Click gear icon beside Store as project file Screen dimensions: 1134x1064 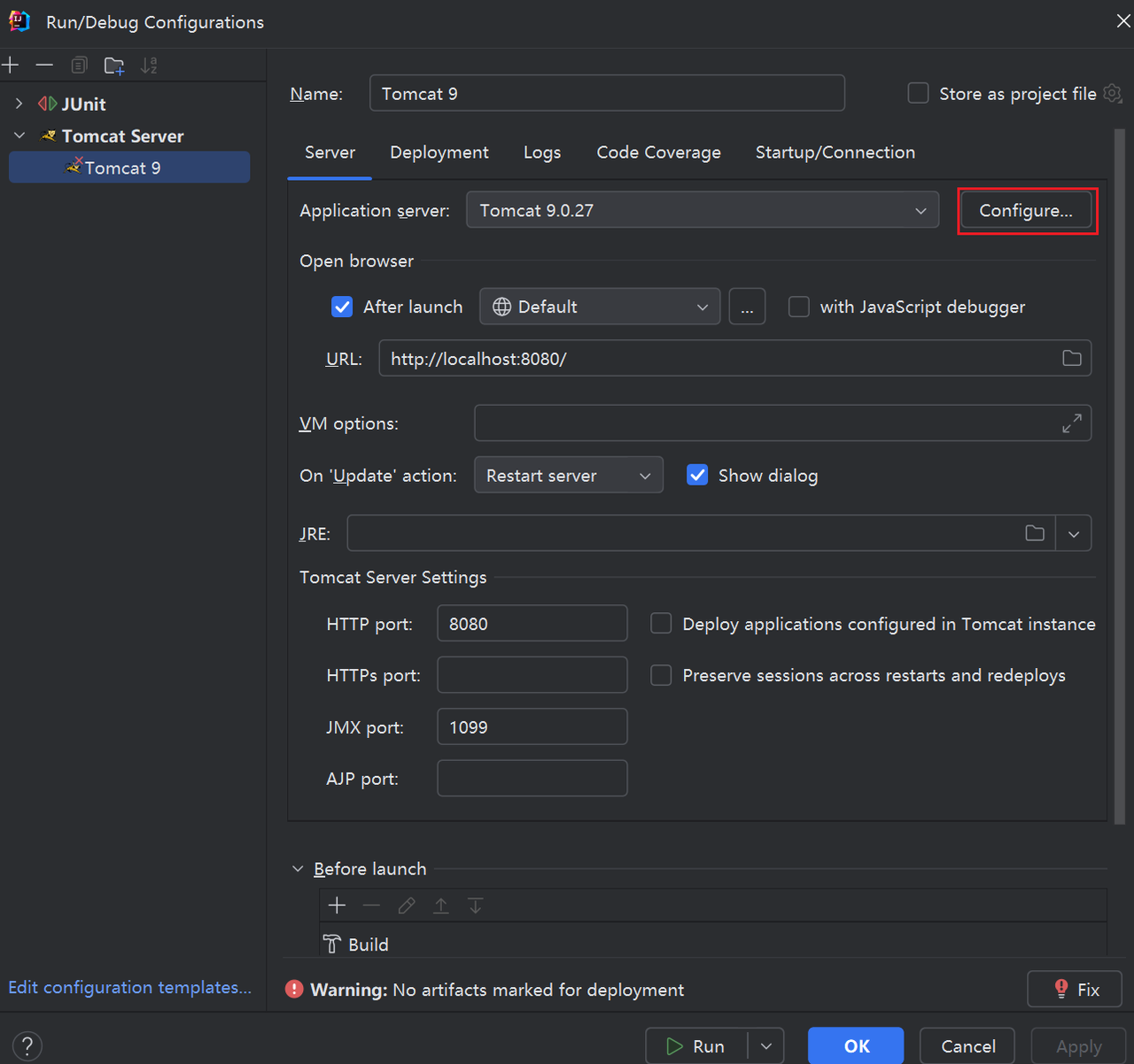[1113, 93]
